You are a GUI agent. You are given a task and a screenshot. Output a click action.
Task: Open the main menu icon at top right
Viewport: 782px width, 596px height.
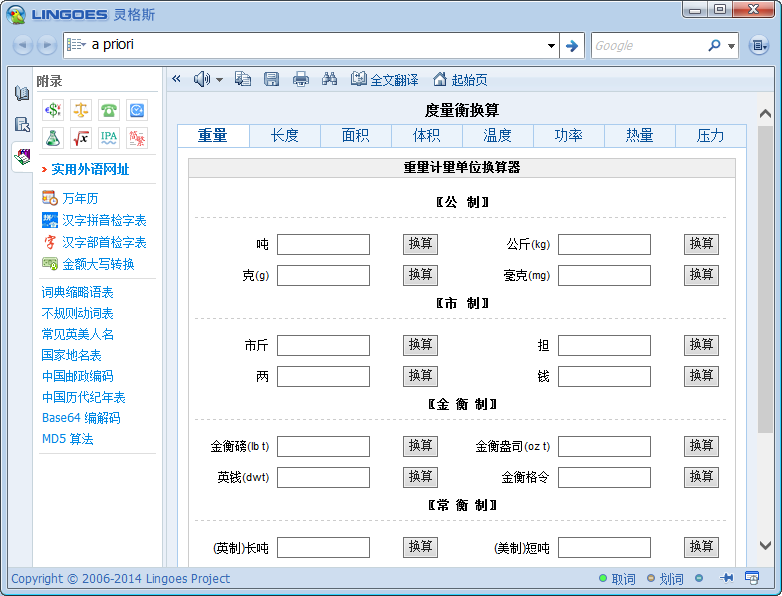759,45
